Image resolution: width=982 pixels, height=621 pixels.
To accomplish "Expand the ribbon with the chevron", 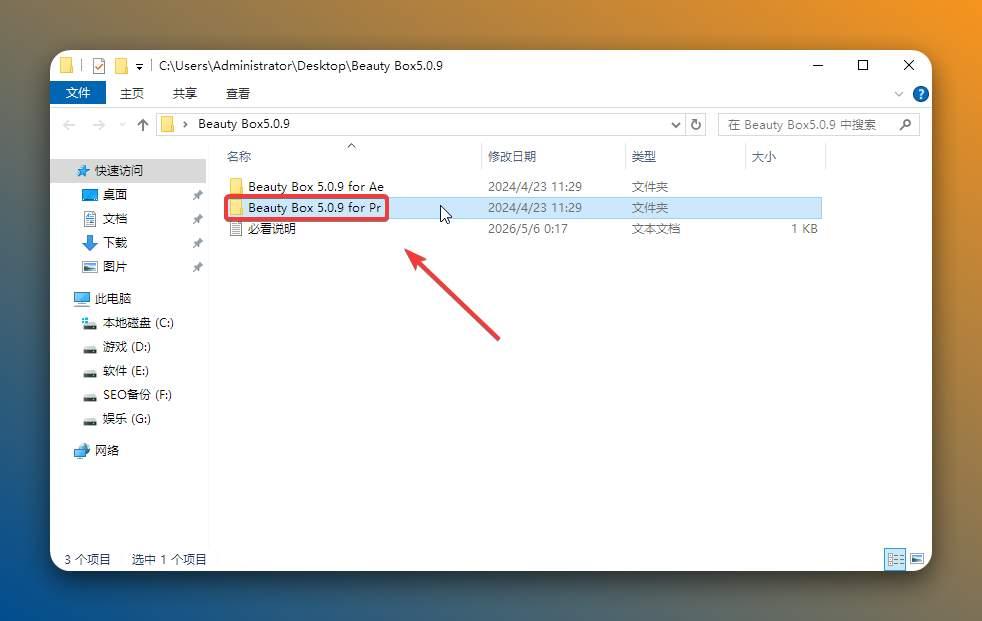I will 899,94.
